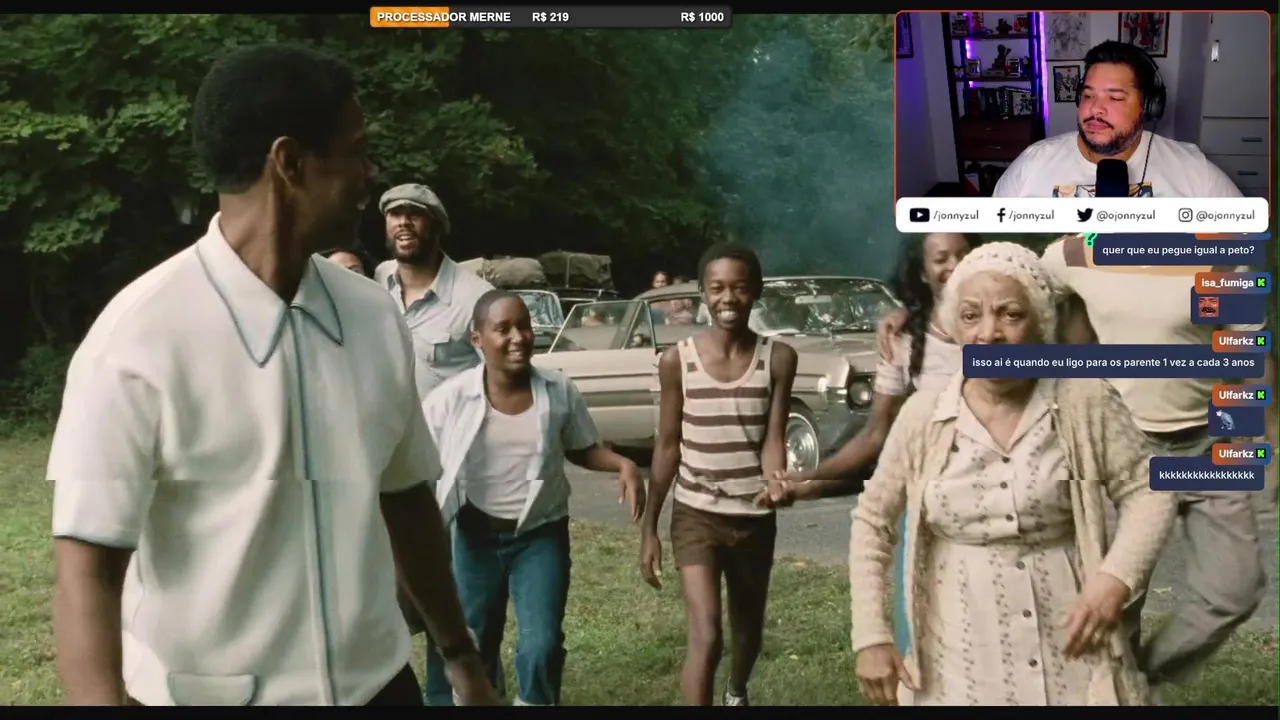The height and width of the screenshot is (720, 1280).
Task: Open the Facebook /jonnyzul handle
Action: tap(1031, 215)
